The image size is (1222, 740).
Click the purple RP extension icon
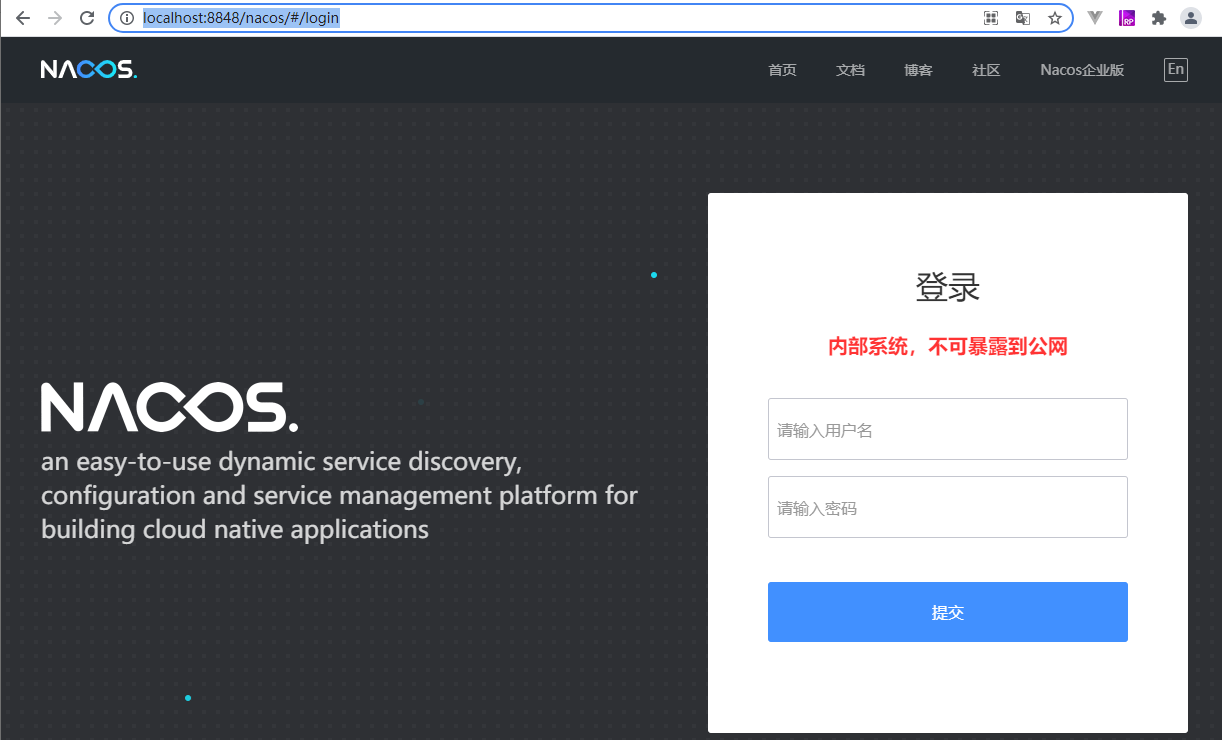(x=1127, y=18)
